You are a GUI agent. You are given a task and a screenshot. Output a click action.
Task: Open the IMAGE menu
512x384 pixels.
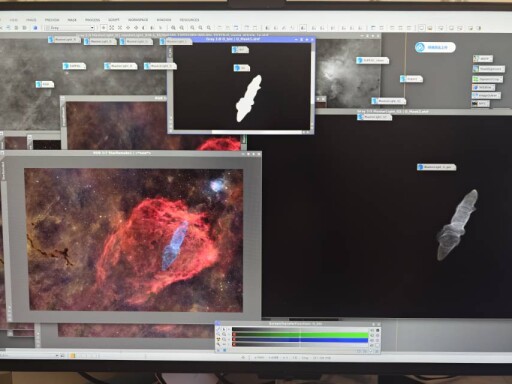pos(31,20)
